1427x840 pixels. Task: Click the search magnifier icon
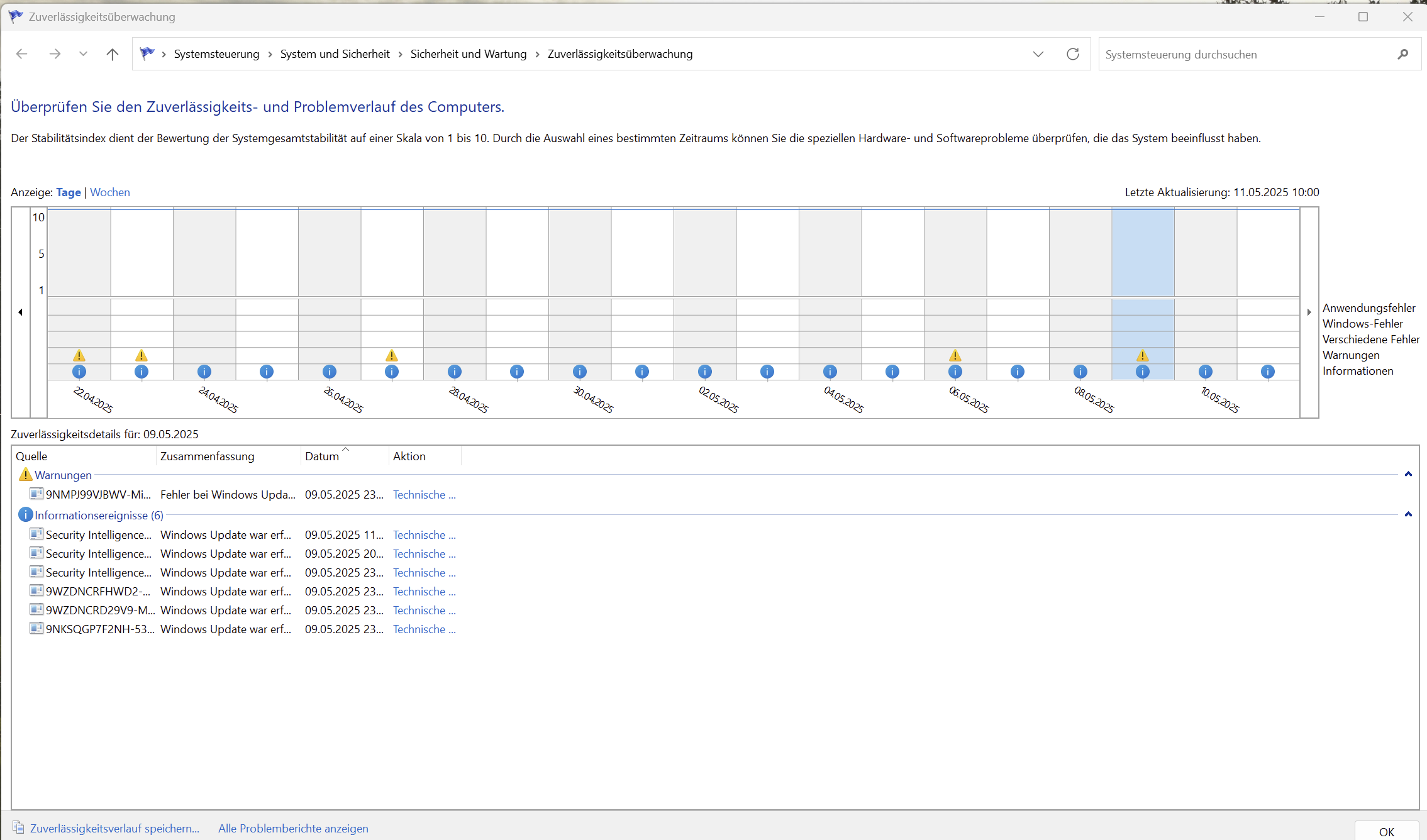pos(1402,55)
